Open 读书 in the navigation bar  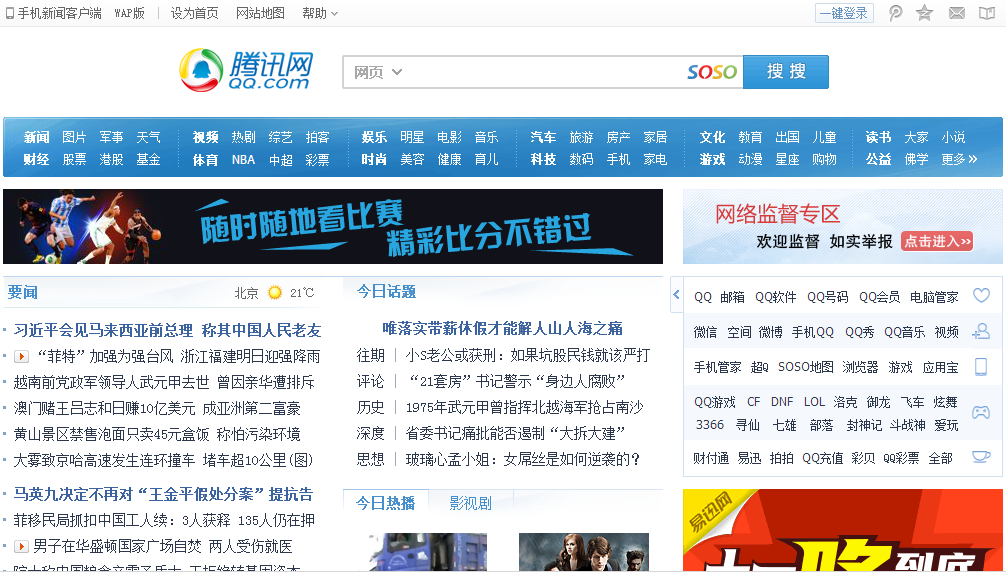(x=878, y=137)
